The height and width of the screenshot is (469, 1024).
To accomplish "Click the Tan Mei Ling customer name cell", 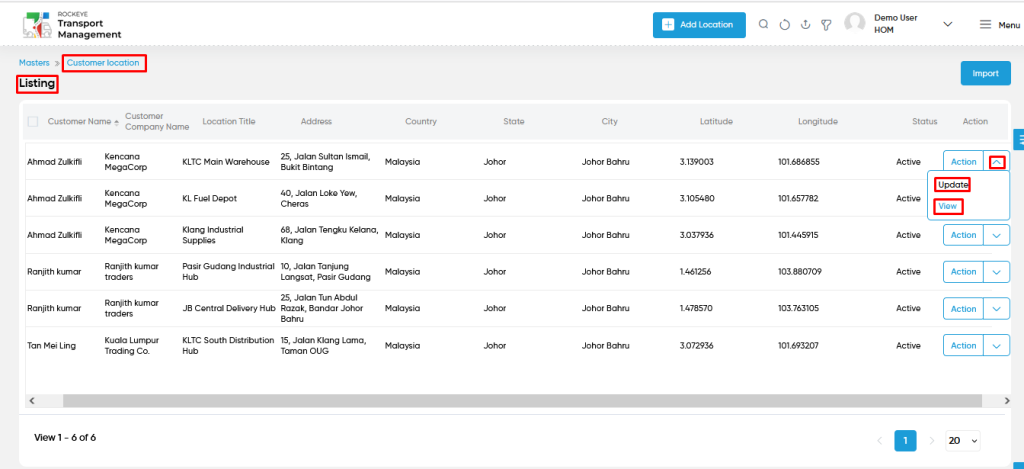I will pyautogui.click(x=52, y=346).
